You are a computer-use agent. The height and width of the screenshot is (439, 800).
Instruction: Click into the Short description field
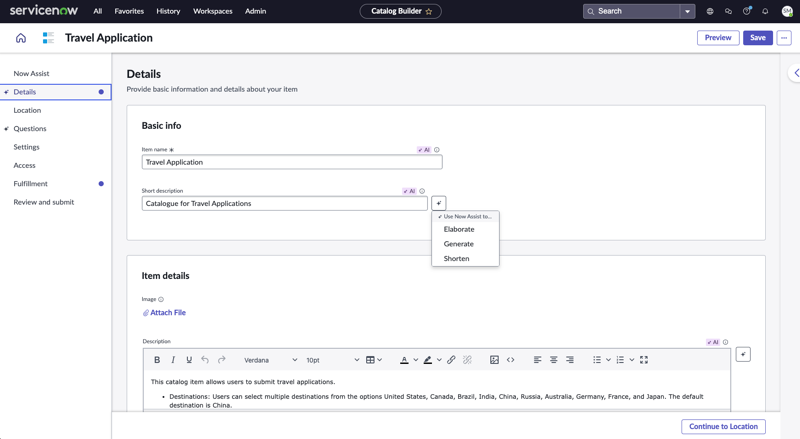[x=285, y=203]
